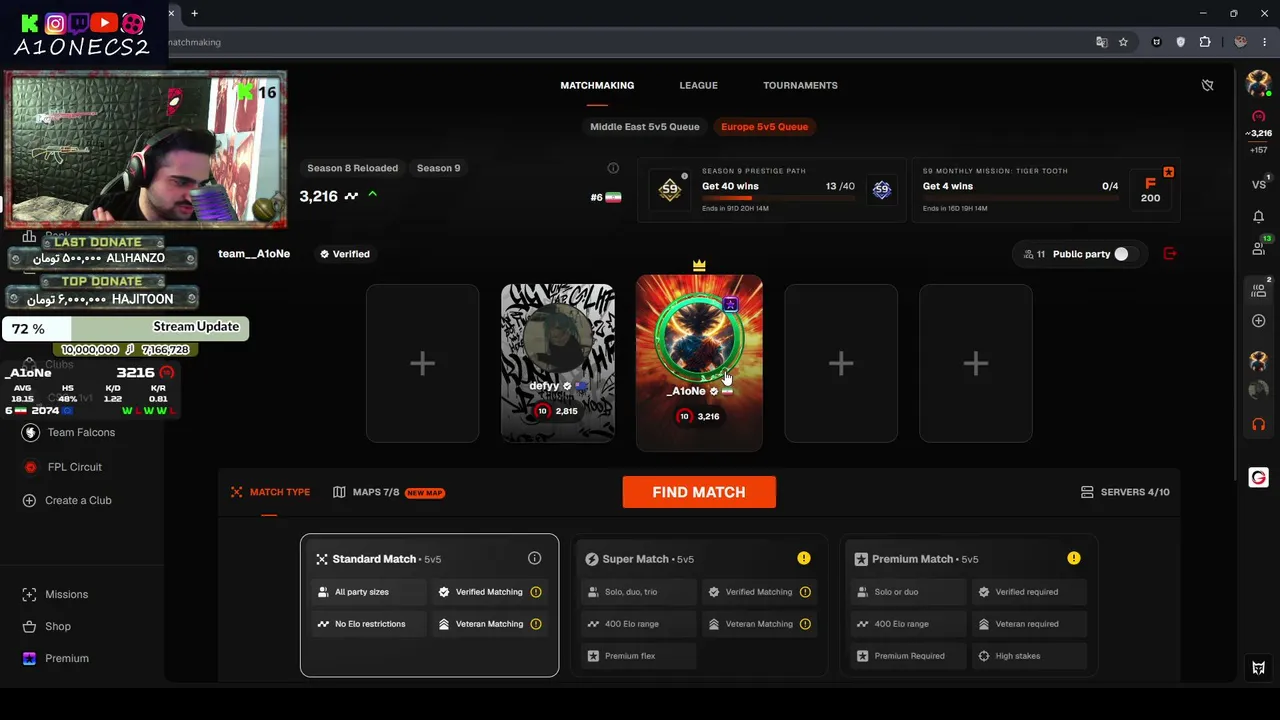Click the shield extension icon in Chrome toolbar
This screenshot has width=1280, height=720.
(x=1180, y=42)
